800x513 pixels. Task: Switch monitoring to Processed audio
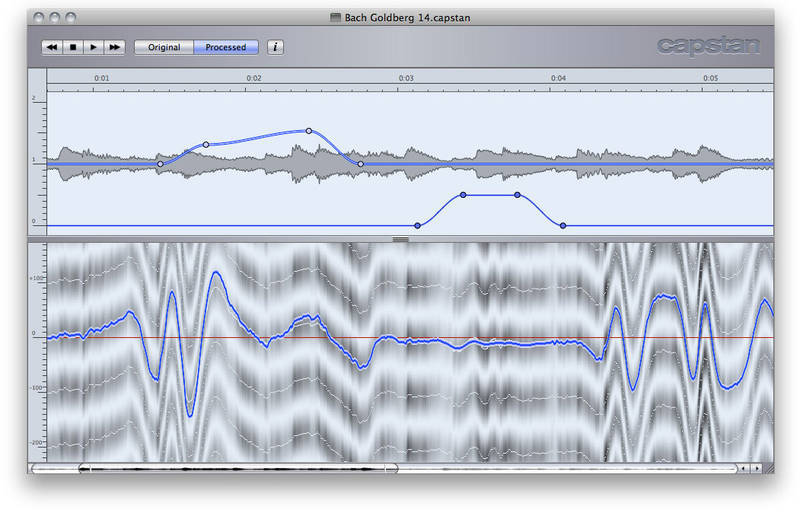point(226,47)
